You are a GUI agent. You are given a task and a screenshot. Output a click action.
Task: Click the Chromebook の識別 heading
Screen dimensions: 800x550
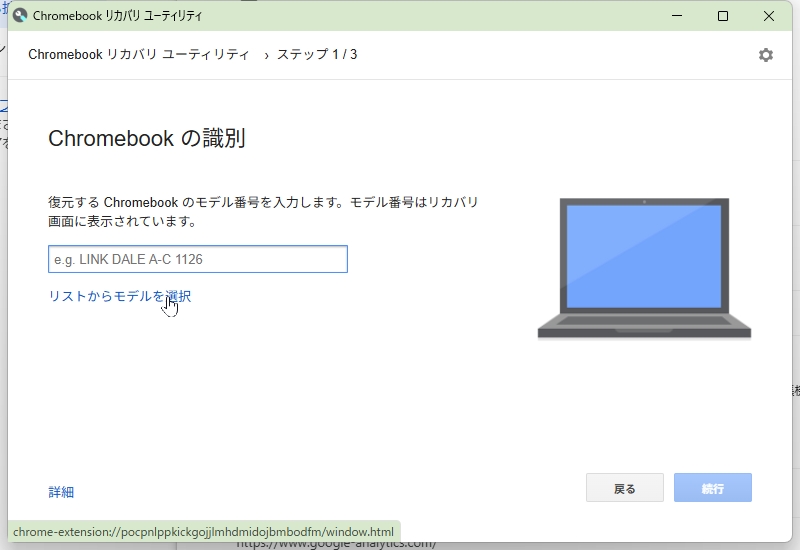tap(147, 138)
